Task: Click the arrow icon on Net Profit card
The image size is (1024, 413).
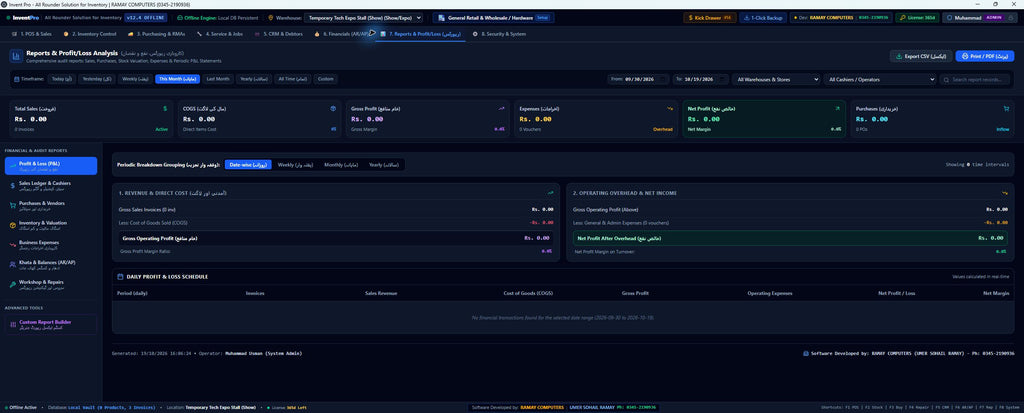Action: pos(837,108)
